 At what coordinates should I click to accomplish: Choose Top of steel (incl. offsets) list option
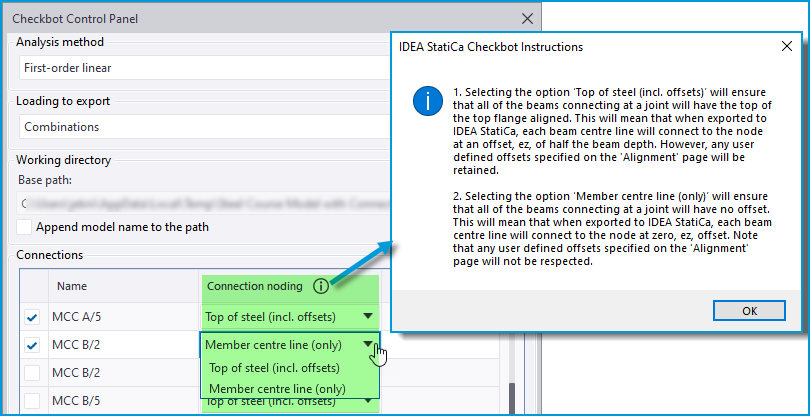[274, 368]
